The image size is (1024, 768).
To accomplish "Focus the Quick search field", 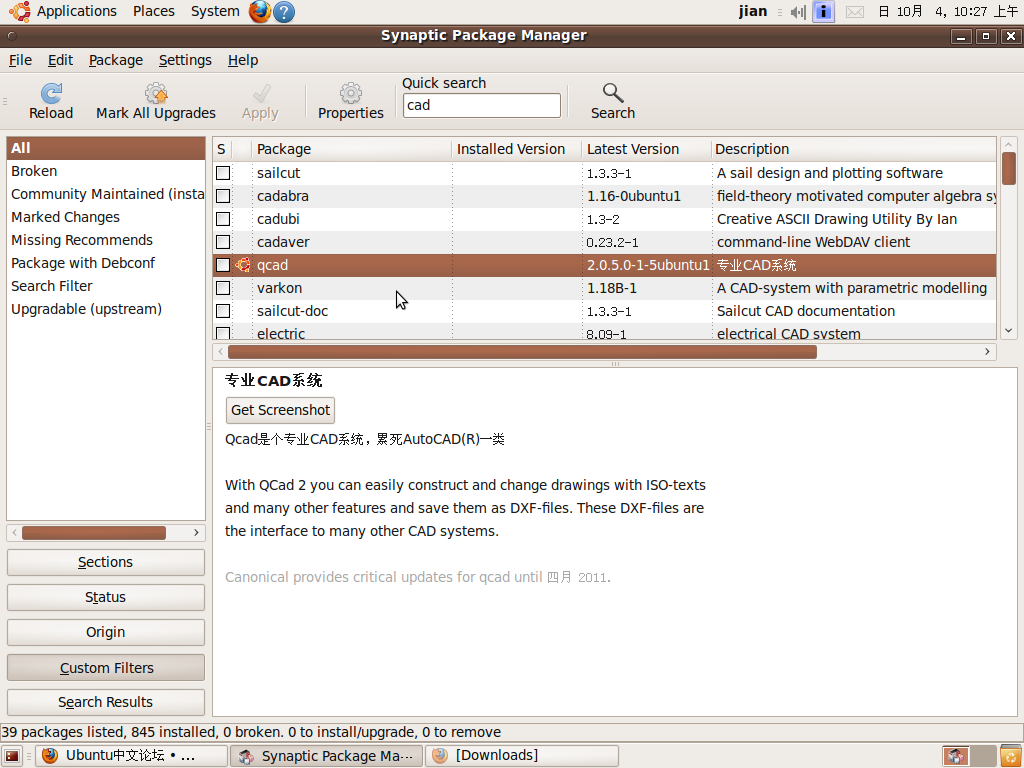I will pos(482,105).
